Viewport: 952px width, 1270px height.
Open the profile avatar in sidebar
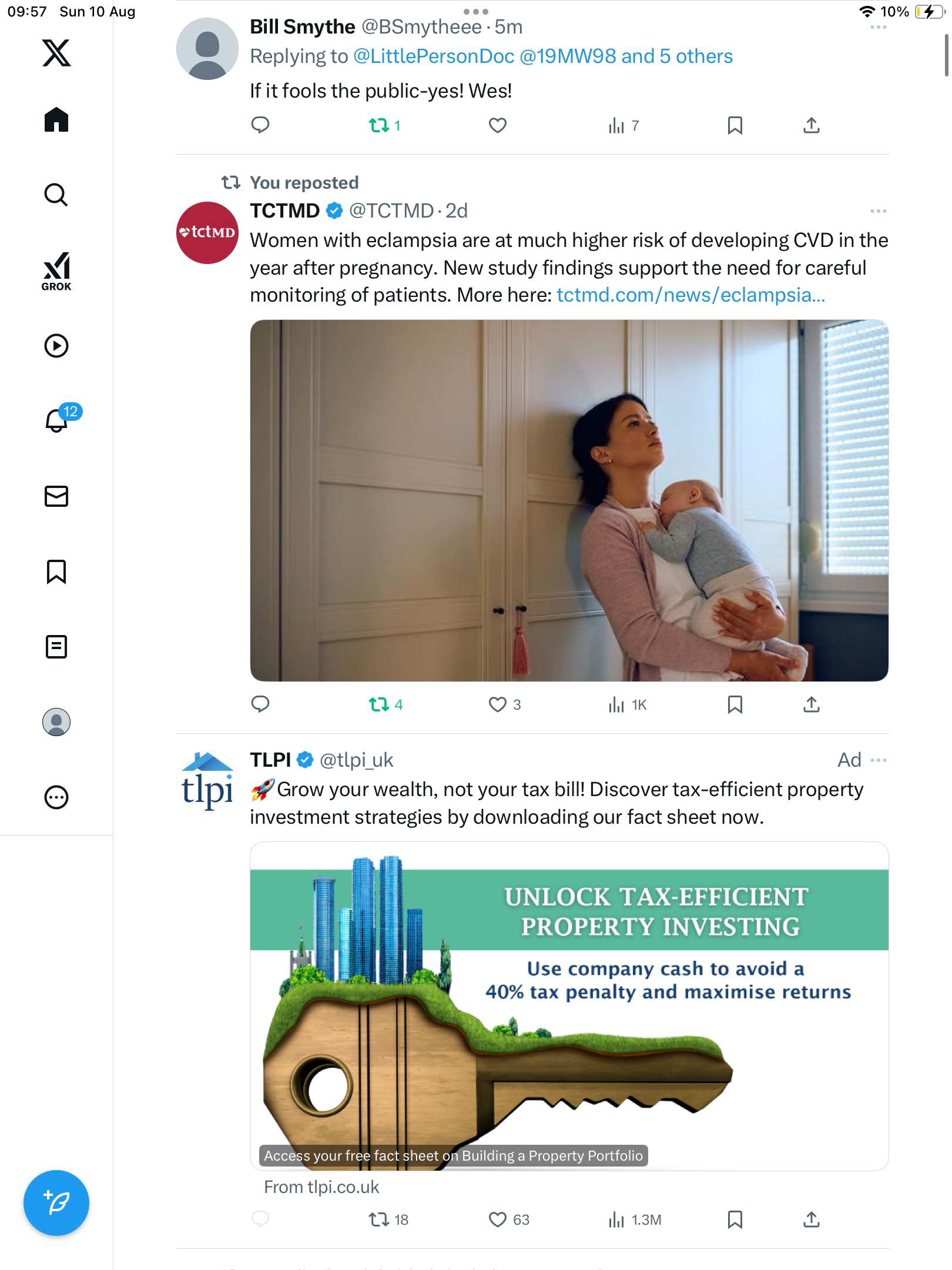point(56,722)
